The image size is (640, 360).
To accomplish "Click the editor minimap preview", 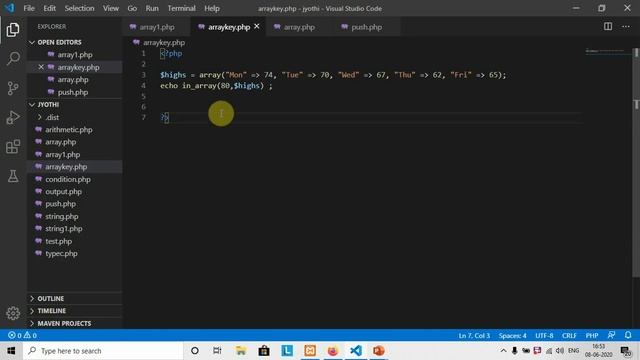I will [x=604, y=51].
